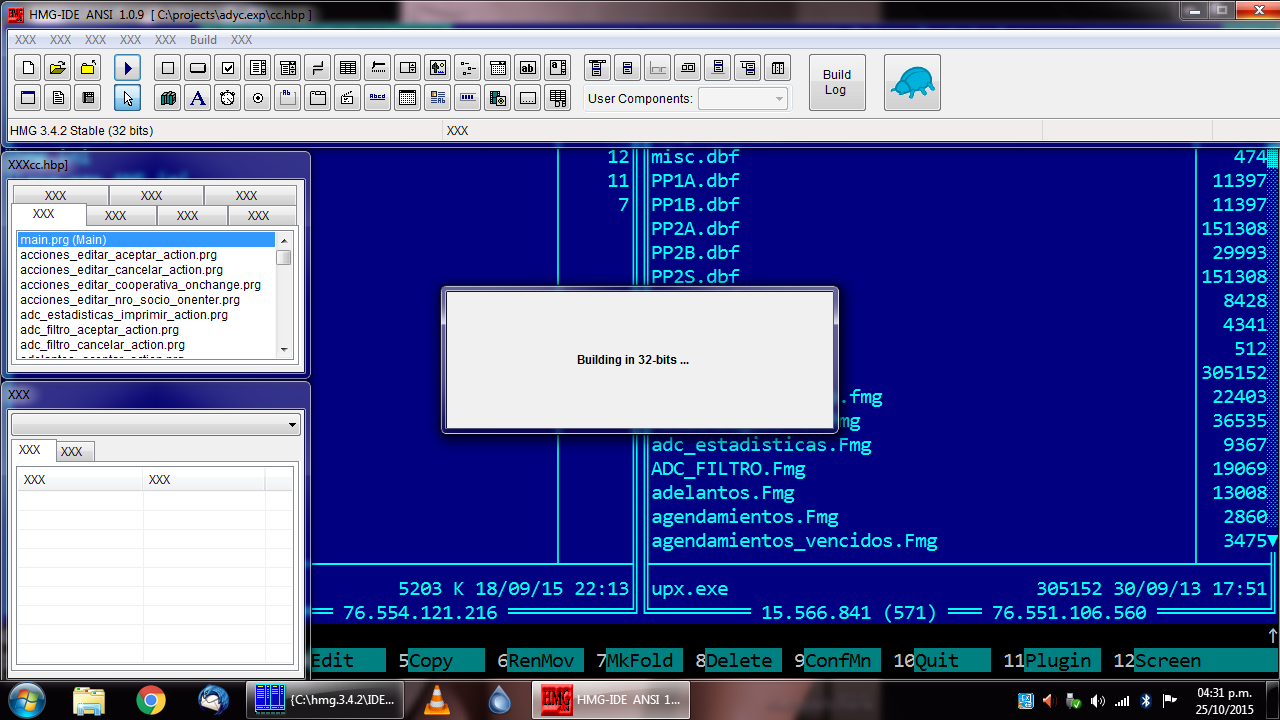1280x720 pixels.
Task: Select acciones_editar_cancelar_action.prg
Action: click(146, 270)
